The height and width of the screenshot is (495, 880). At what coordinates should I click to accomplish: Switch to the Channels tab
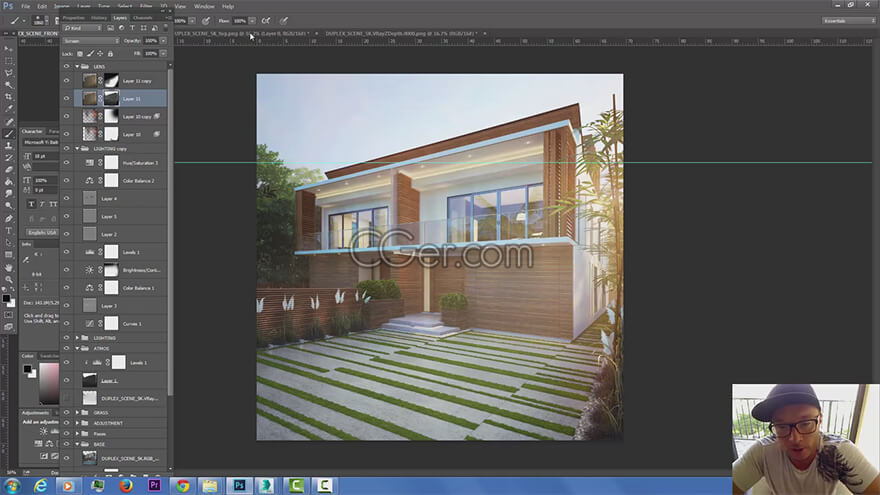point(143,18)
